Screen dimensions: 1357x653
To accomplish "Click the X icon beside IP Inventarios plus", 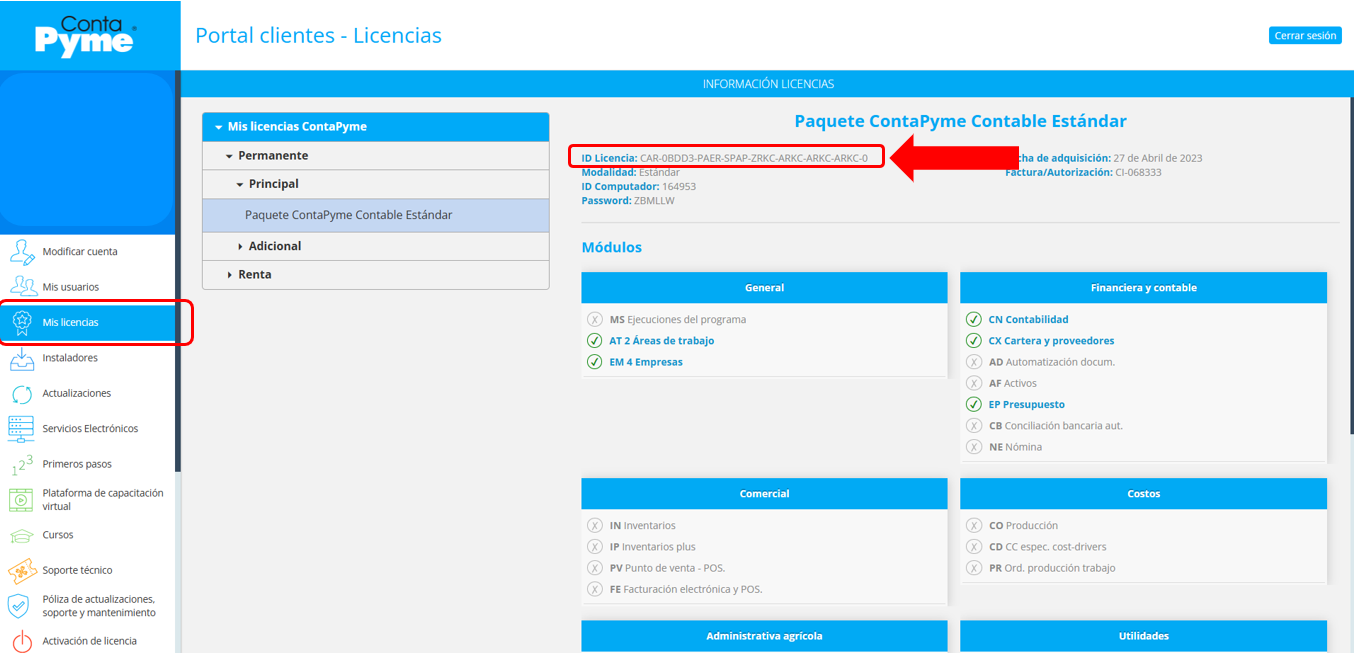I will (x=594, y=547).
